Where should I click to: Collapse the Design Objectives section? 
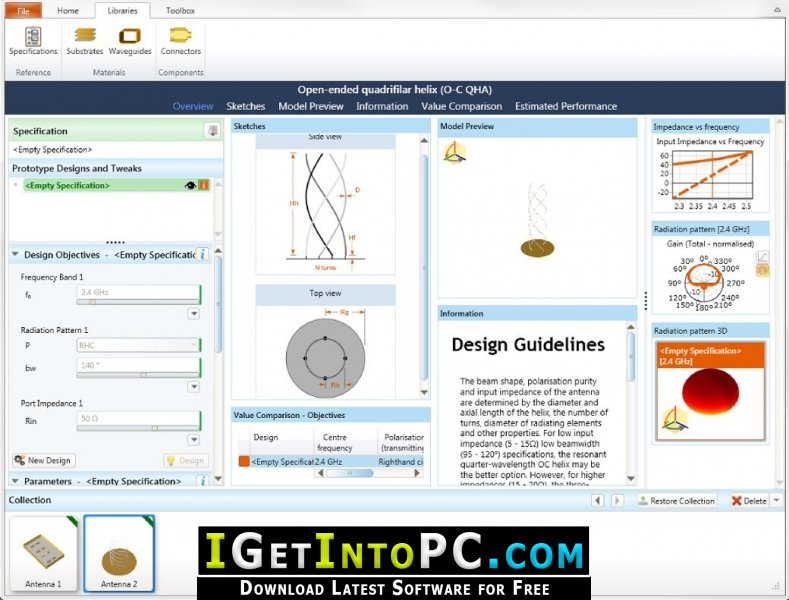(15, 254)
